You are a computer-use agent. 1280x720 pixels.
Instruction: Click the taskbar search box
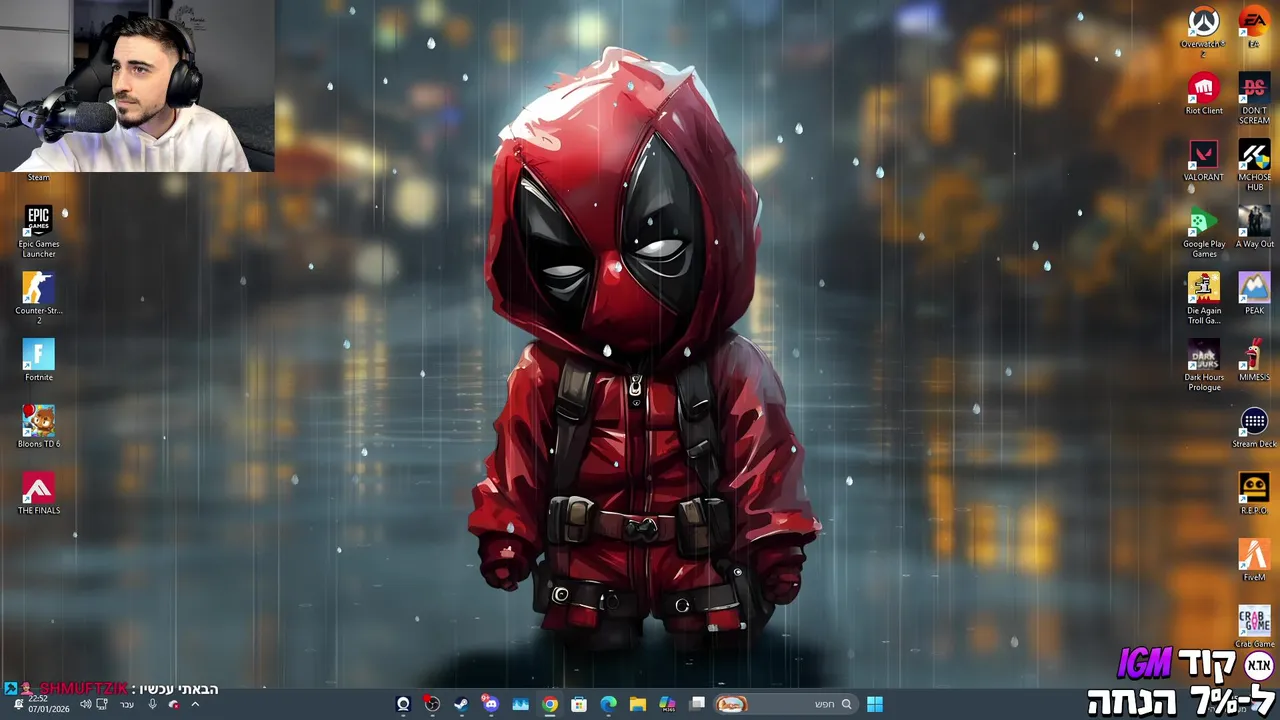point(786,704)
